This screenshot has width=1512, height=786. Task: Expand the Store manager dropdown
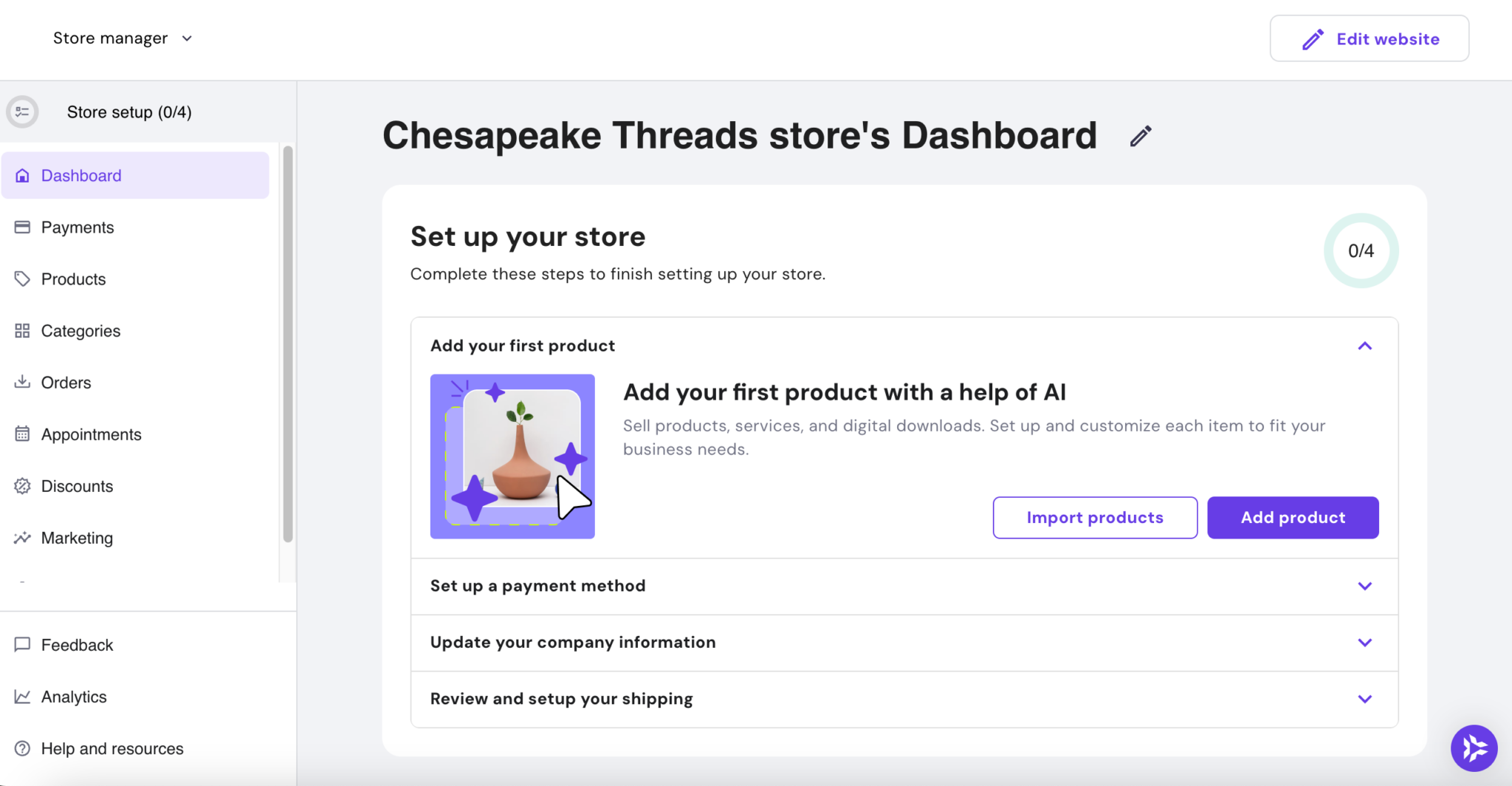tap(123, 38)
